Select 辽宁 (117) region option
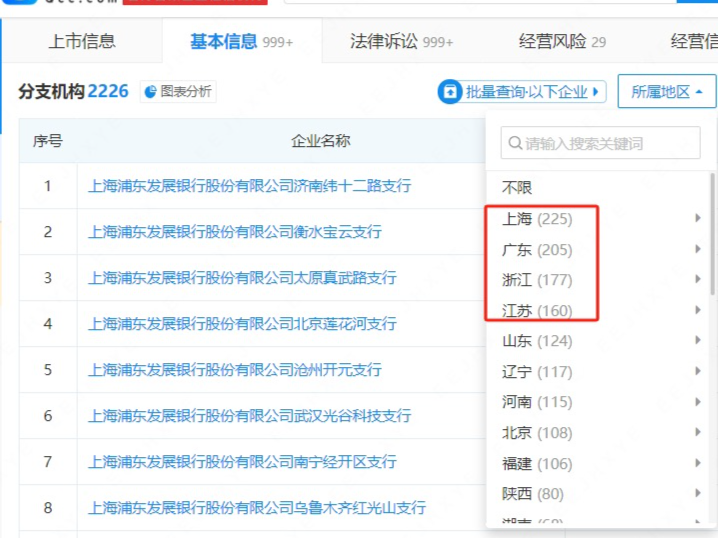The height and width of the screenshot is (538, 718). click(537, 372)
